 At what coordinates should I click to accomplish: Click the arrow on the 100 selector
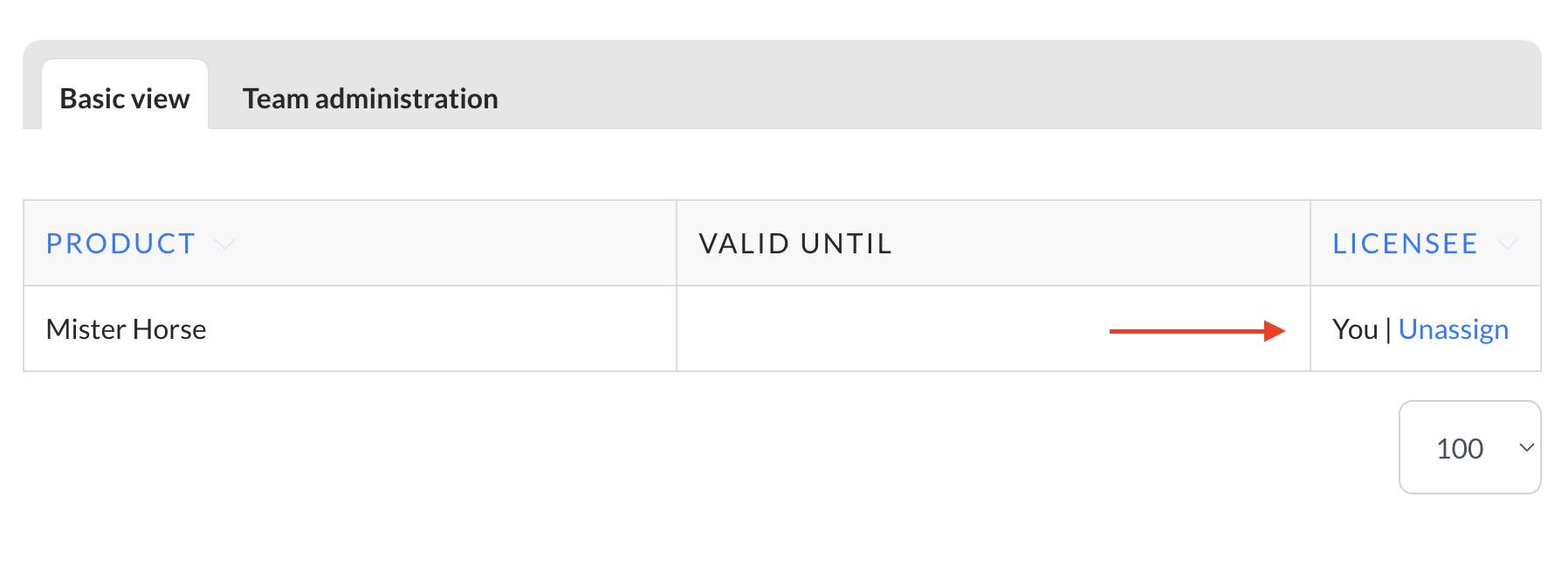pos(1526,448)
